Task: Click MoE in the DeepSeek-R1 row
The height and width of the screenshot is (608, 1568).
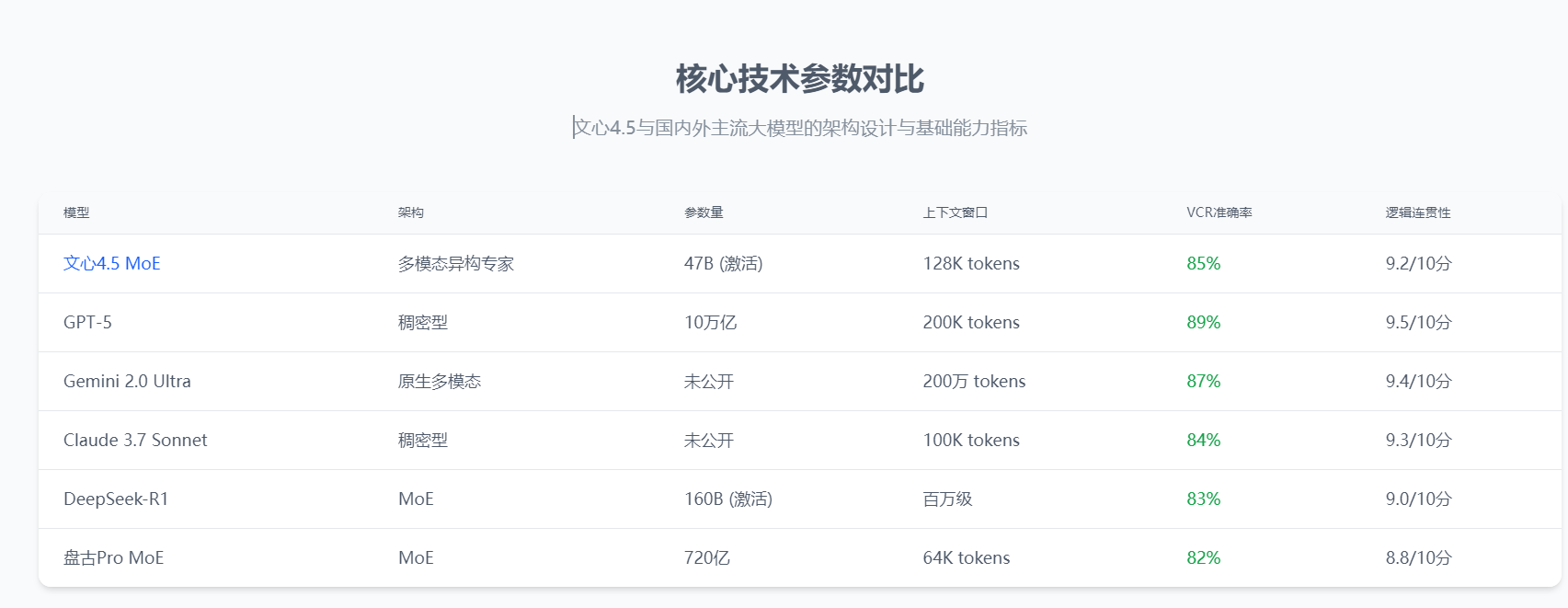Action: [416, 499]
